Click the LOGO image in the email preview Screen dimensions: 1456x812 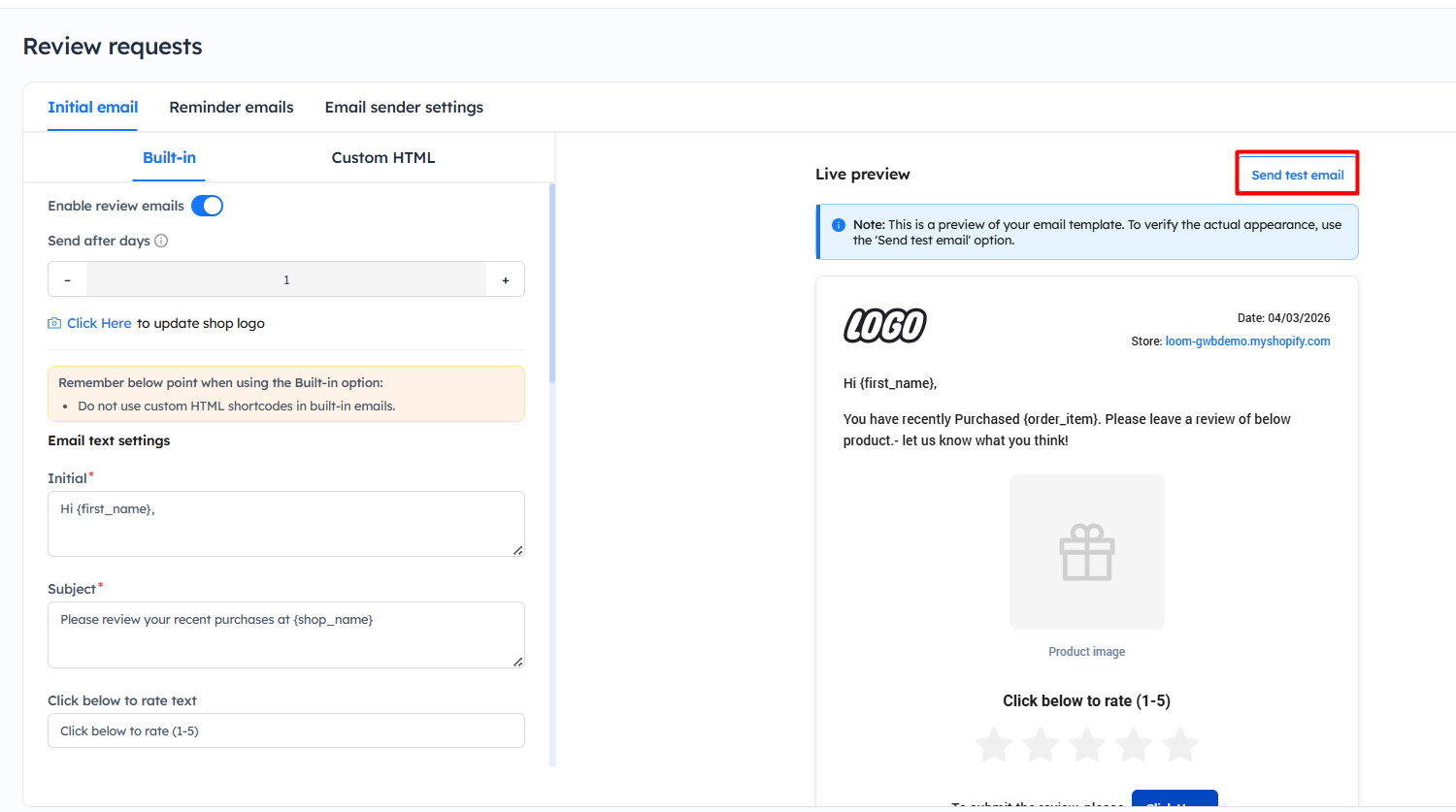[884, 326]
